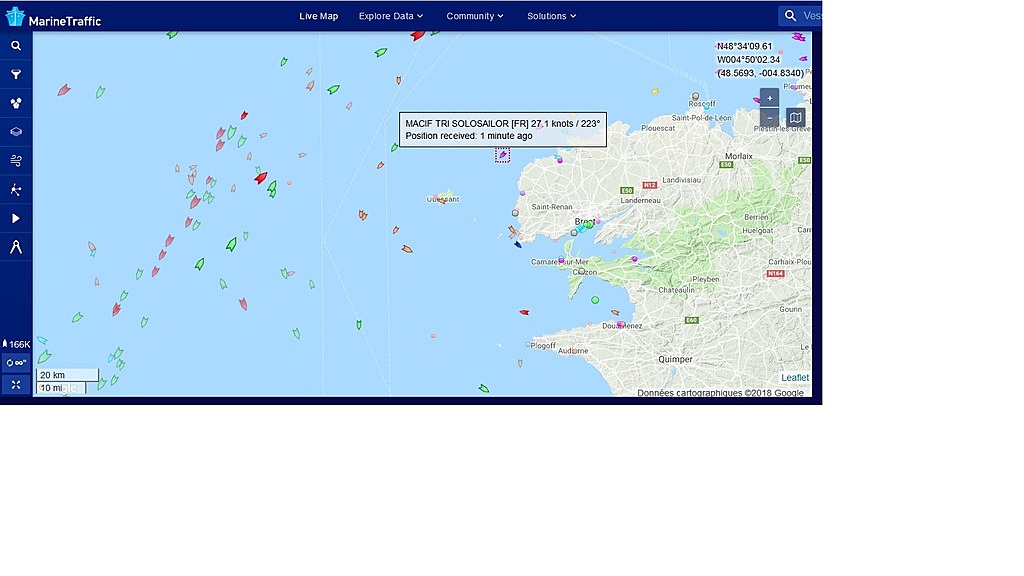This screenshot has height=576, width=1024.
Task: Expand the Explore Data menu
Action: click(391, 16)
